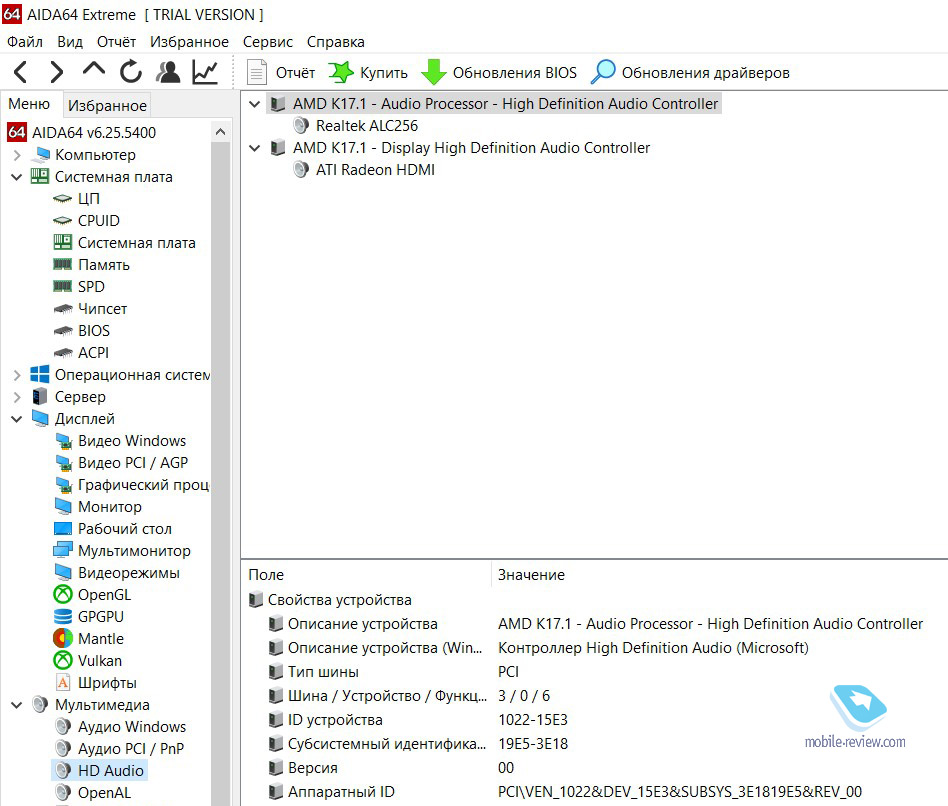
Task: Collapse AMD K17.1 Display HD Audio node
Action: (255, 148)
